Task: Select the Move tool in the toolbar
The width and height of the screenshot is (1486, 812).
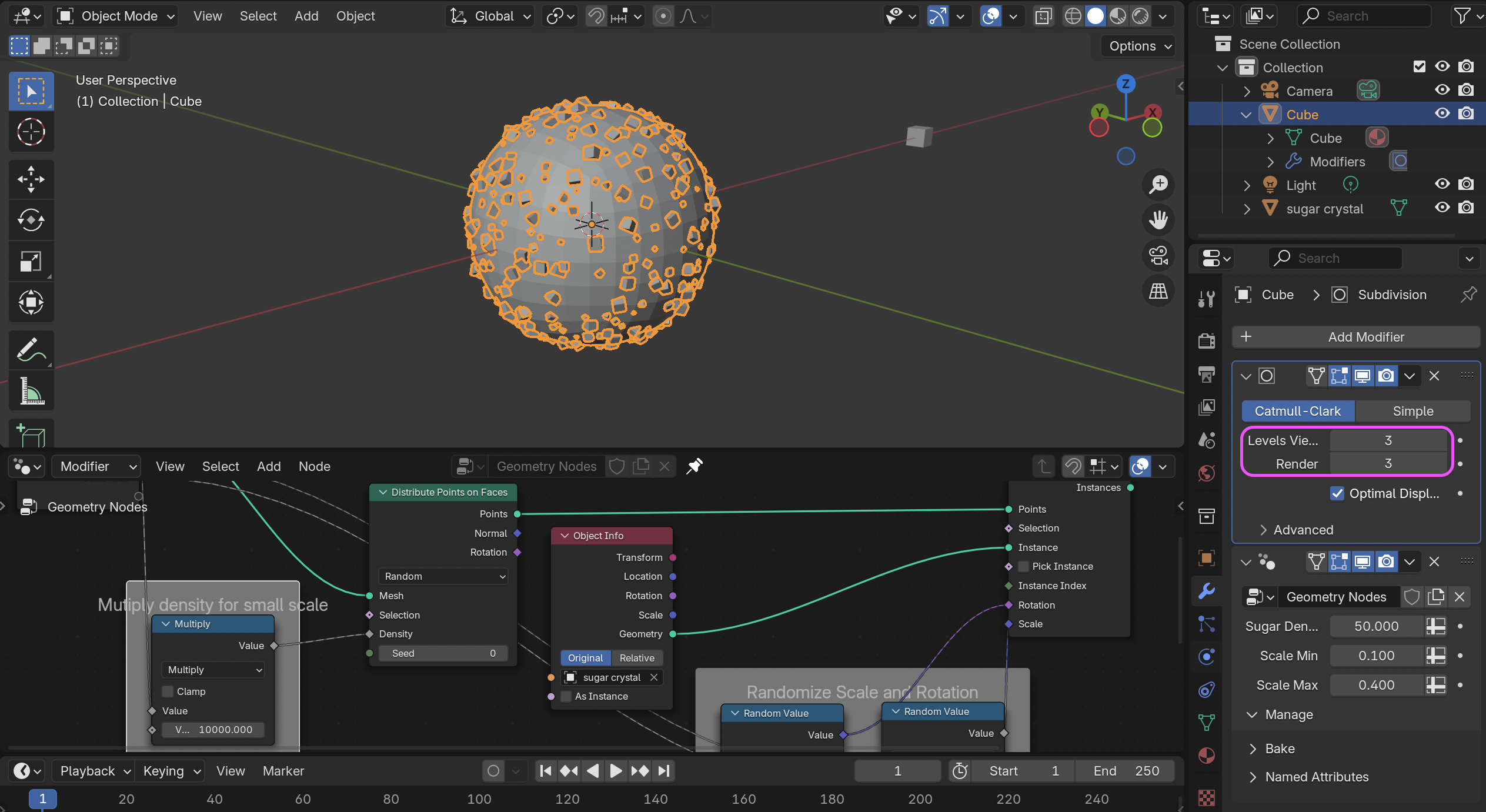Action: coord(31,179)
